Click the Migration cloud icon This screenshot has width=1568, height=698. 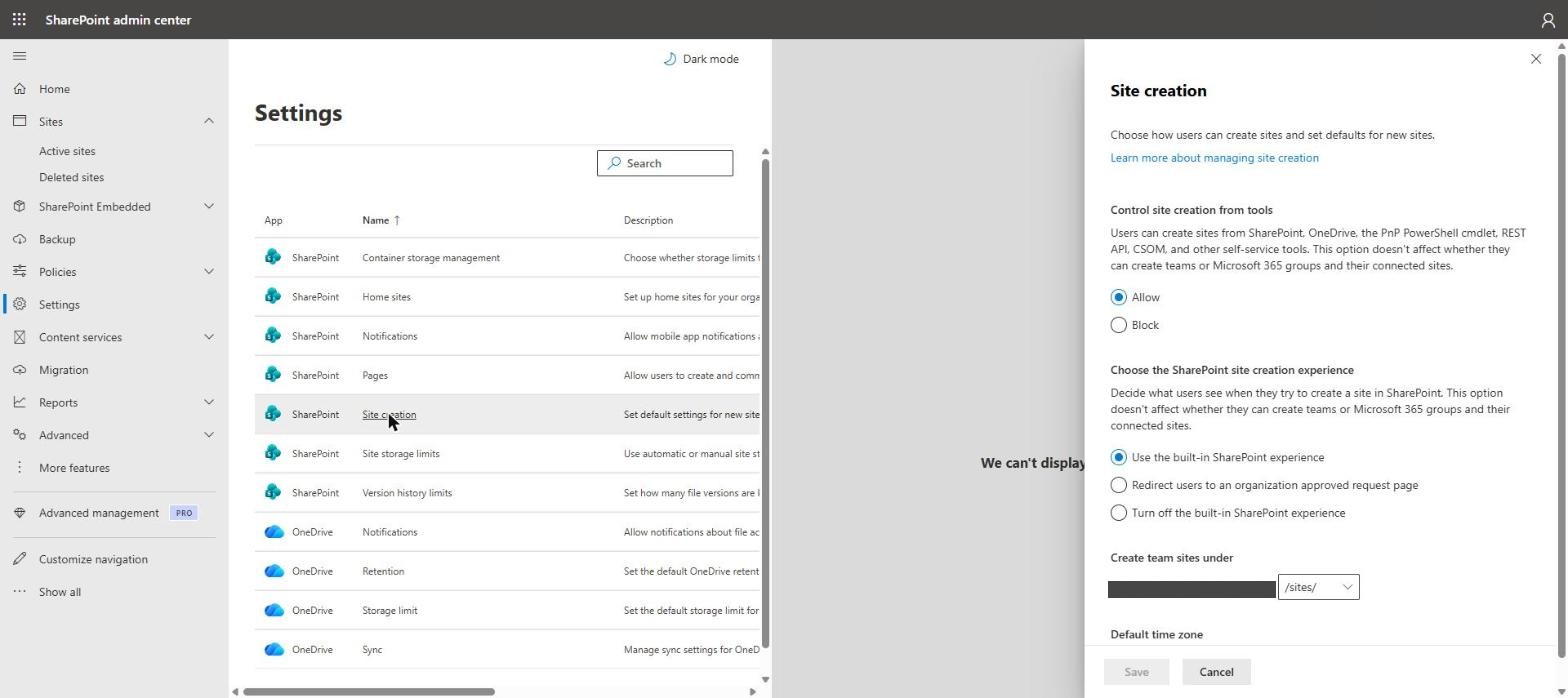click(x=19, y=370)
